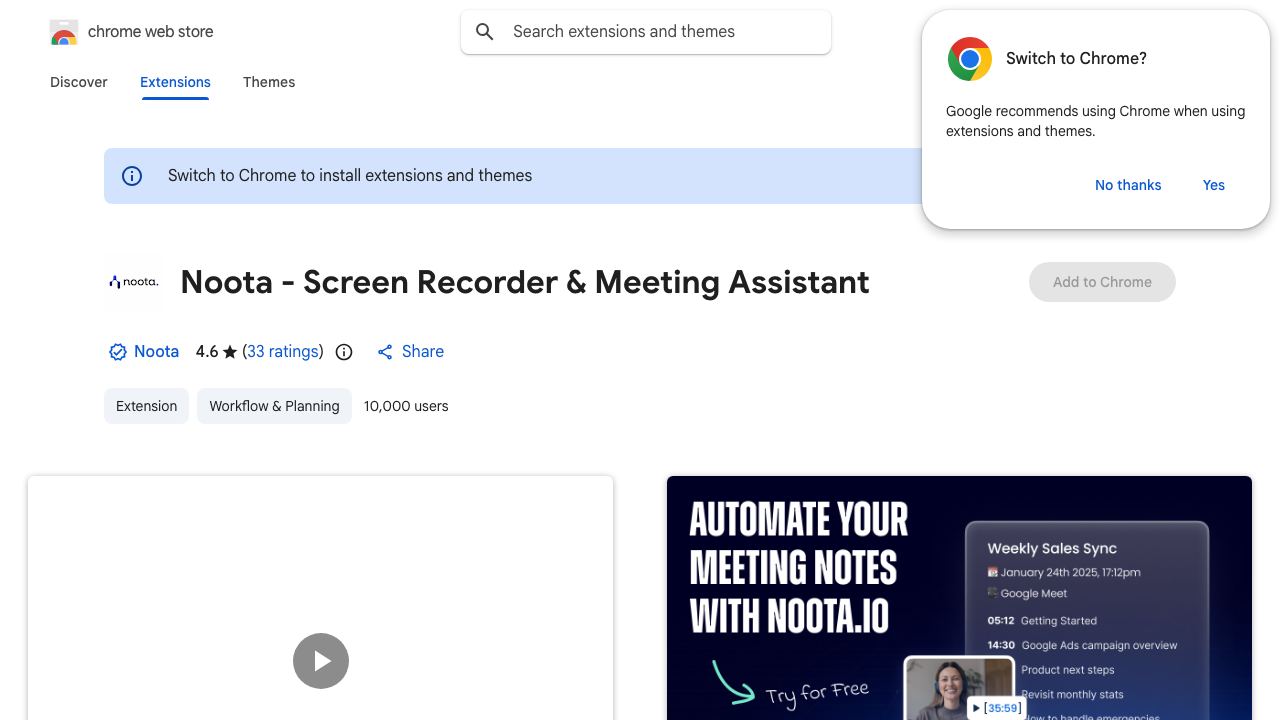Screen dimensions: 1280x720
Task: Open the Noota publisher link
Action: click(x=156, y=352)
